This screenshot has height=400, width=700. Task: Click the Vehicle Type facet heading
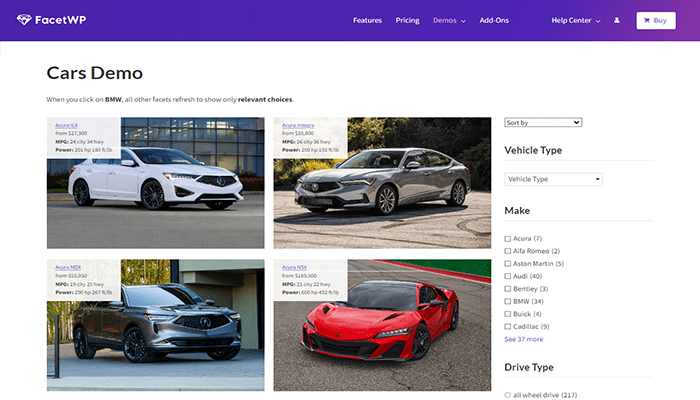point(533,150)
